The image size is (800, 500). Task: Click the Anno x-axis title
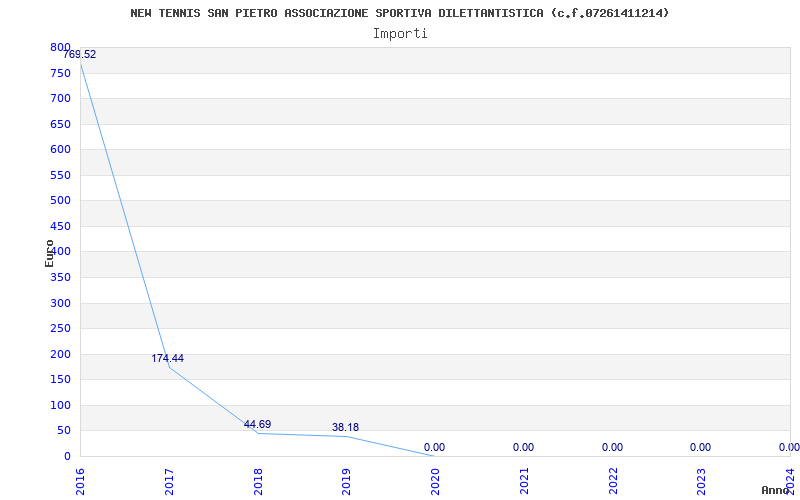775,490
